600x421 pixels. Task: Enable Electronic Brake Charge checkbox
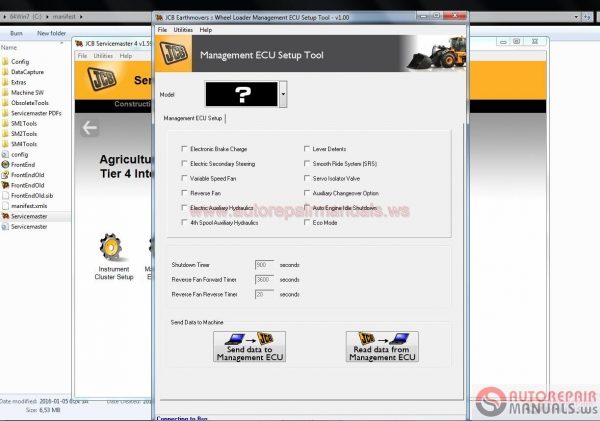pyautogui.click(x=184, y=148)
